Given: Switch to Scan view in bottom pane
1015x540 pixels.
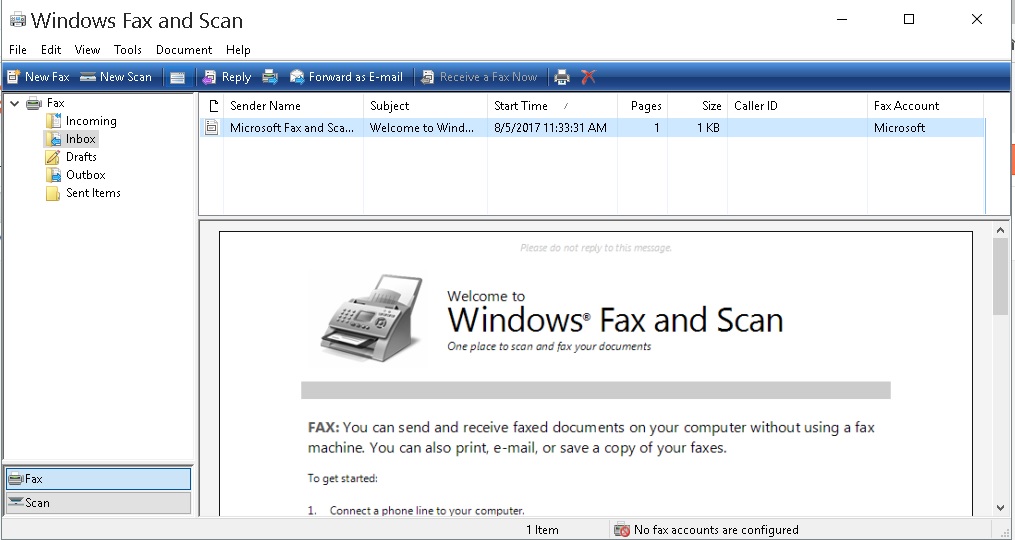Looking at the screenshot, I should point(98,503).
